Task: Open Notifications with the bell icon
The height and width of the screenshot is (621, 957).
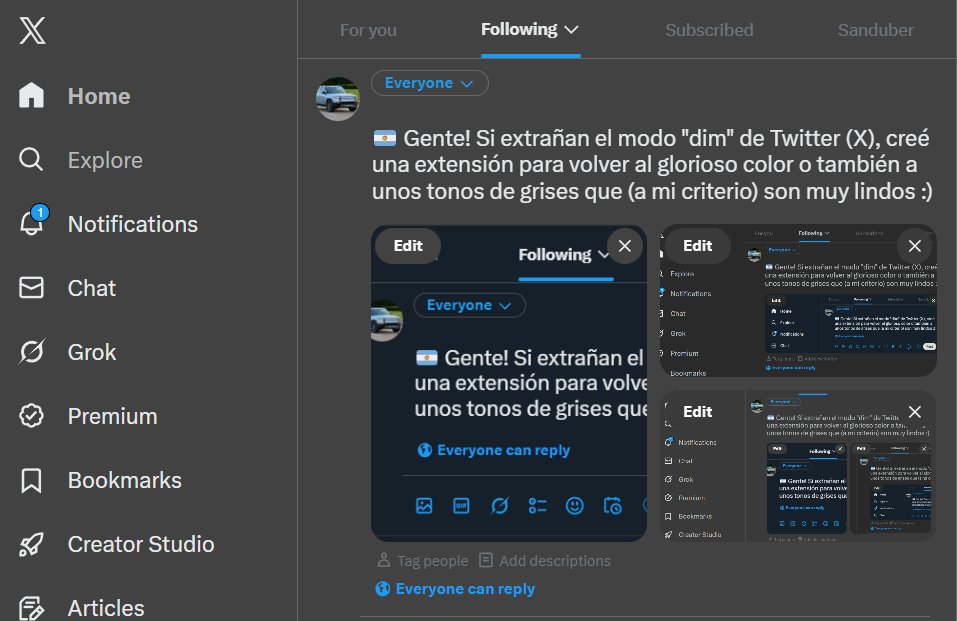Action: coord(31,224)
